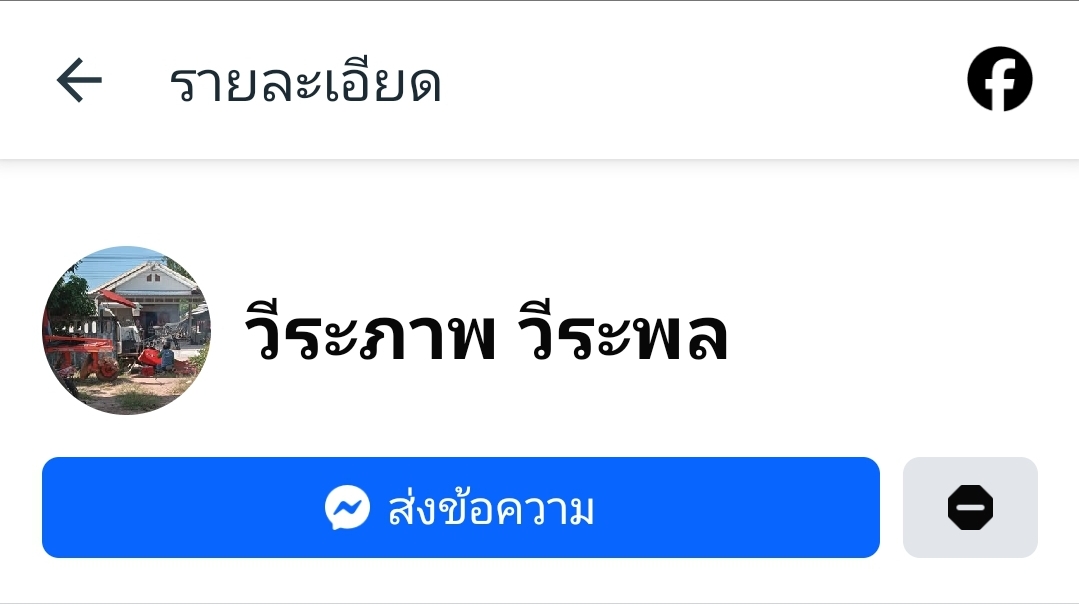
Task: Click the octagon minus icon
Action: [x=970, y=508]
